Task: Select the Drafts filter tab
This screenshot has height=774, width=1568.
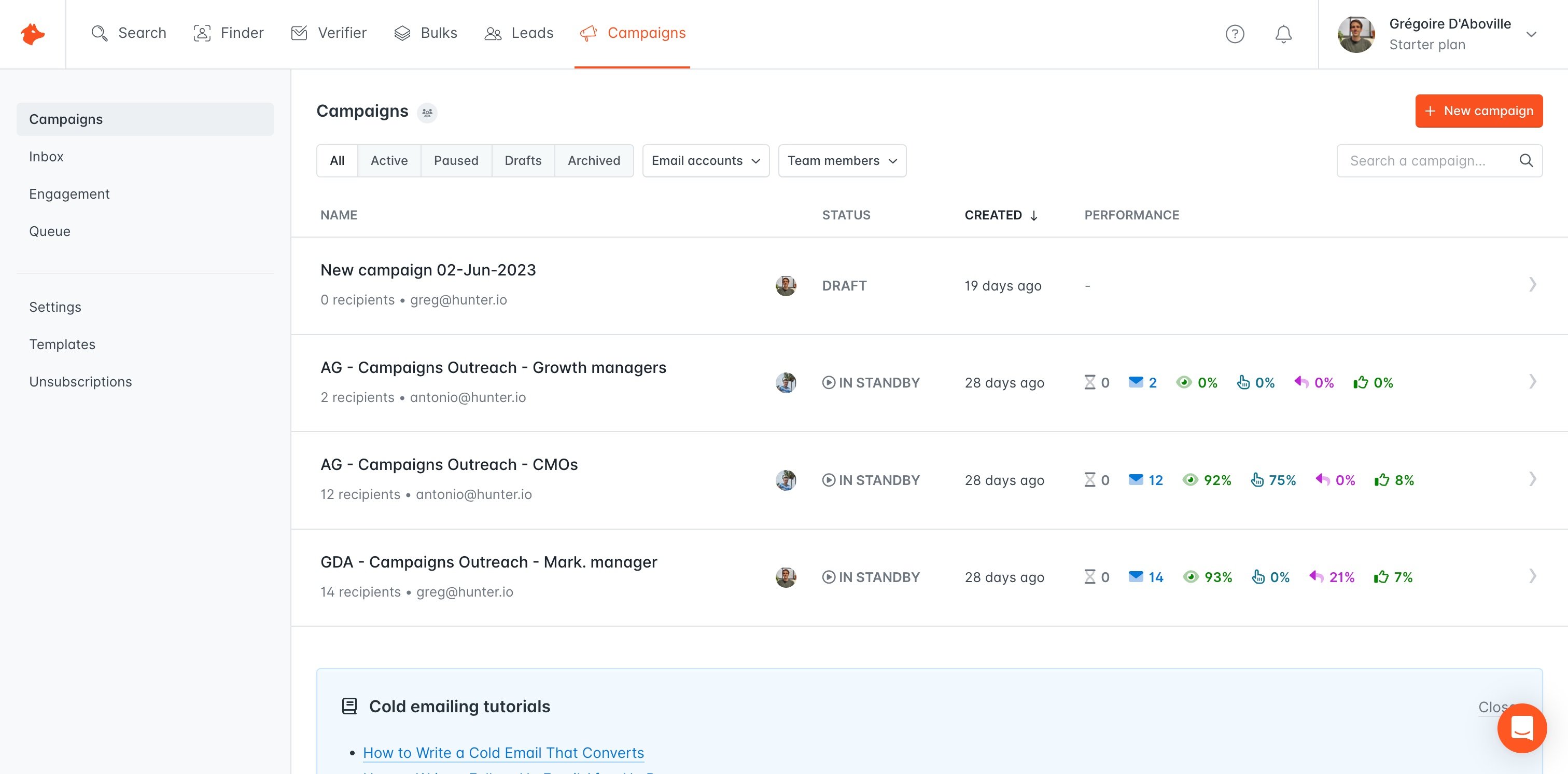Action: (523, 160)
